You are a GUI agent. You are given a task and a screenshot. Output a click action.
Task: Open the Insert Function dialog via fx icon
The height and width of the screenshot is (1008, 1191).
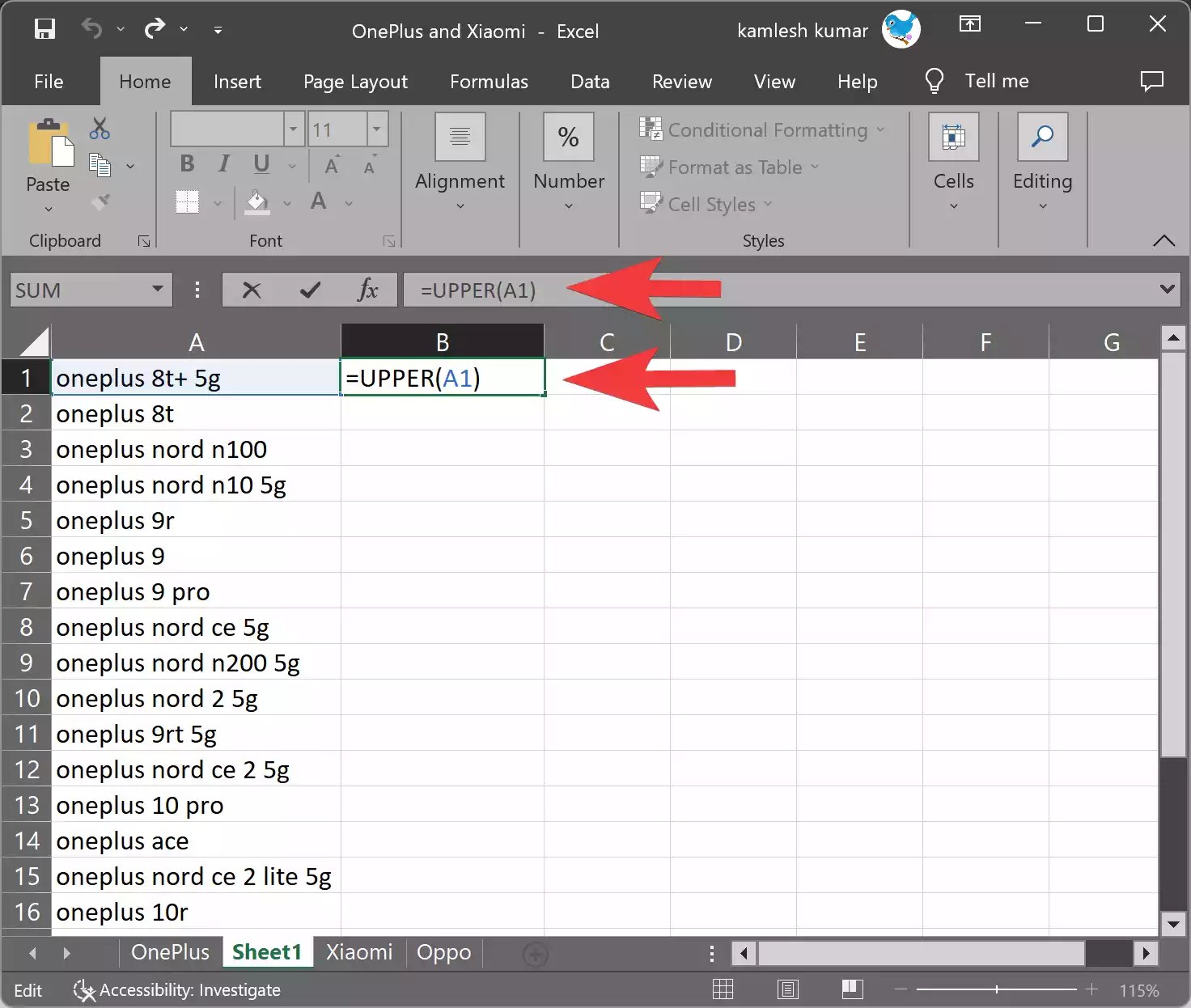[368, 290]
